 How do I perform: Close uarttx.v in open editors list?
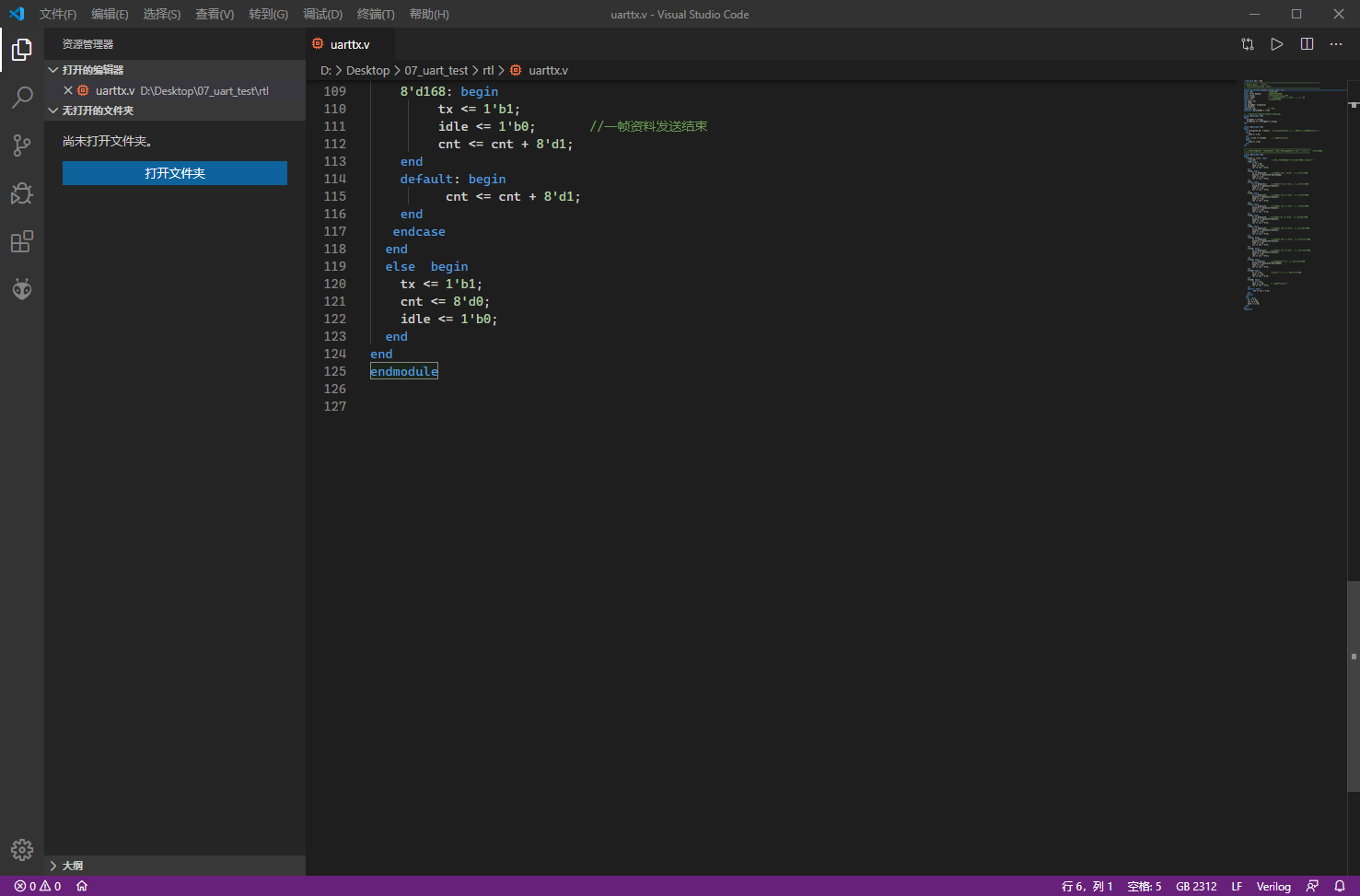68,90
